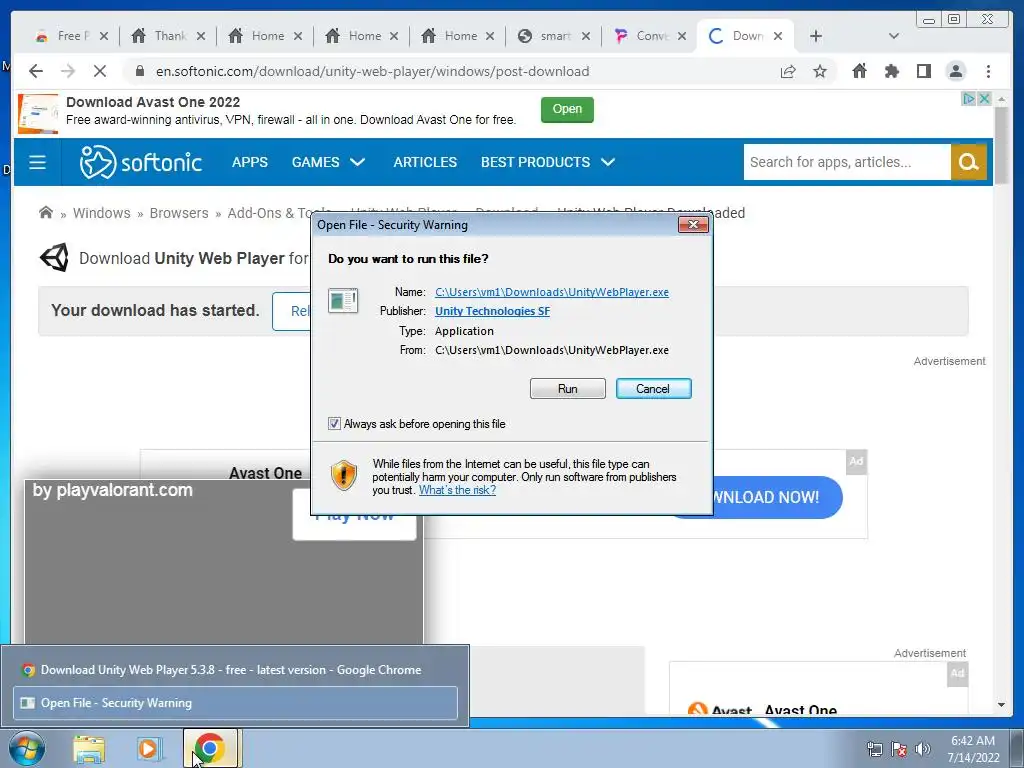Click the address bar URL
This screenshot has height=768, width=1024.
(x=372, y=71)
